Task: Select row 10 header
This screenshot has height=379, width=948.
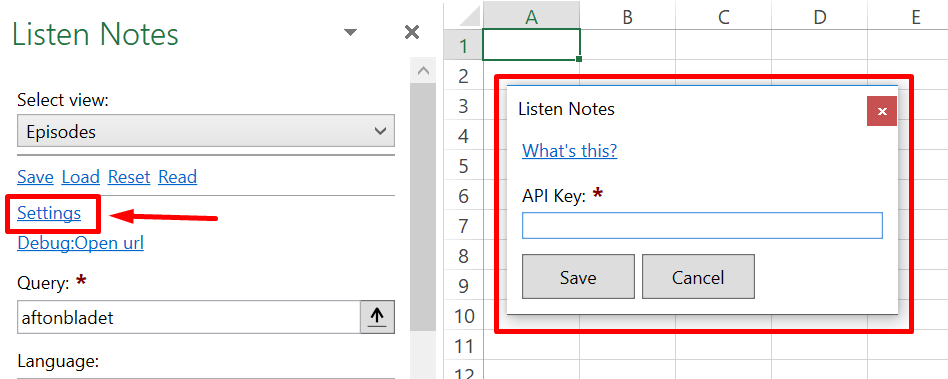Action: pos(464,316)
